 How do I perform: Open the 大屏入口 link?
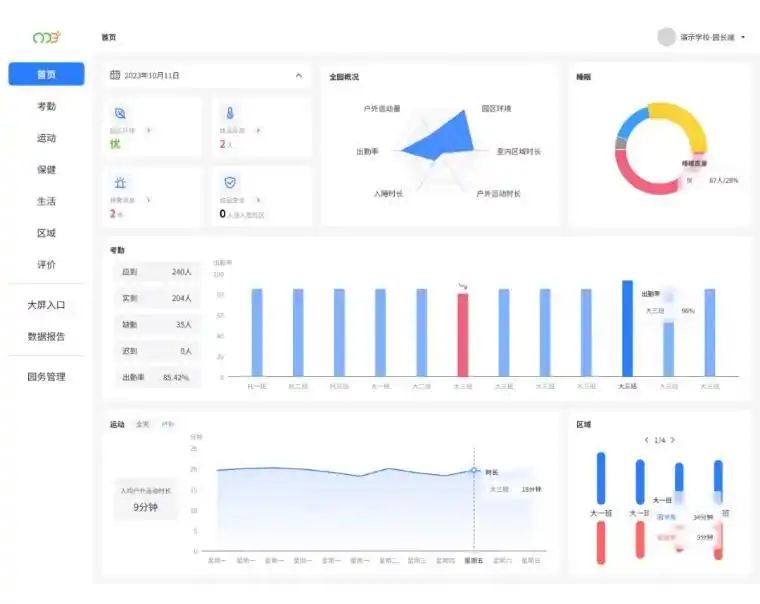[x=46, y=305]
